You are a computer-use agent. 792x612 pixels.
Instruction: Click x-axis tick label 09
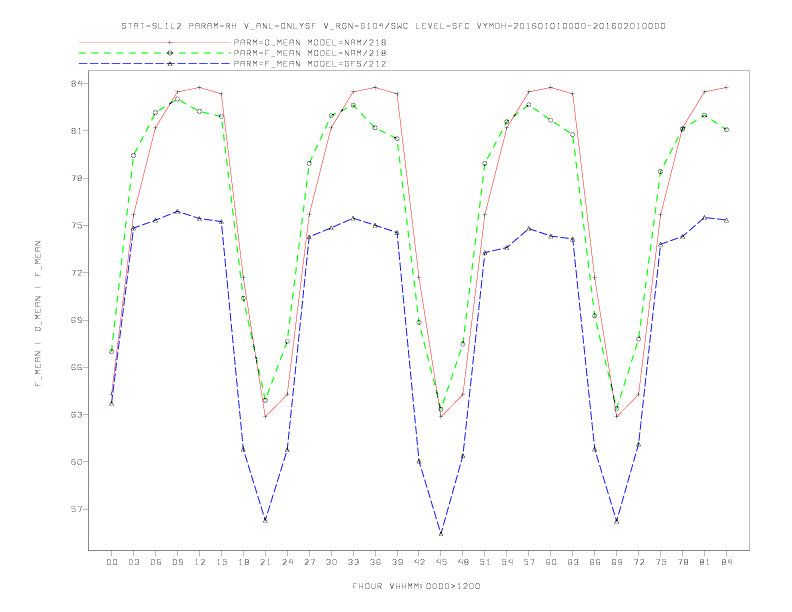tap(177, 562)
